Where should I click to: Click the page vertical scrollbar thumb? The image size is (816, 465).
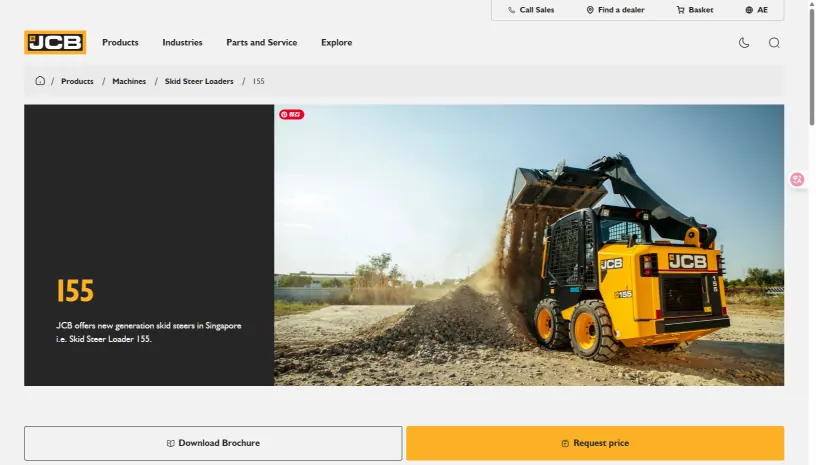(812, 65)
